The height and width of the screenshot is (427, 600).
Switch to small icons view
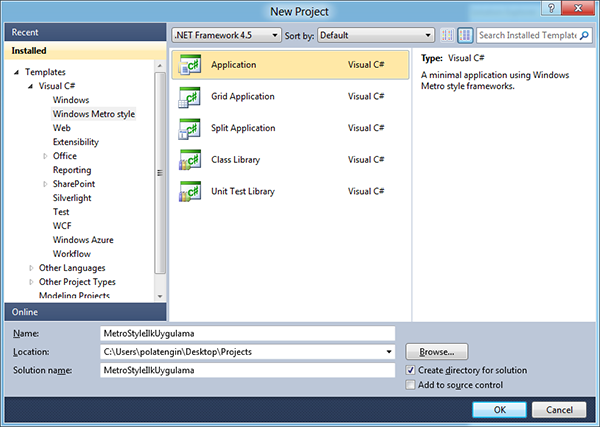click(447, 35)
